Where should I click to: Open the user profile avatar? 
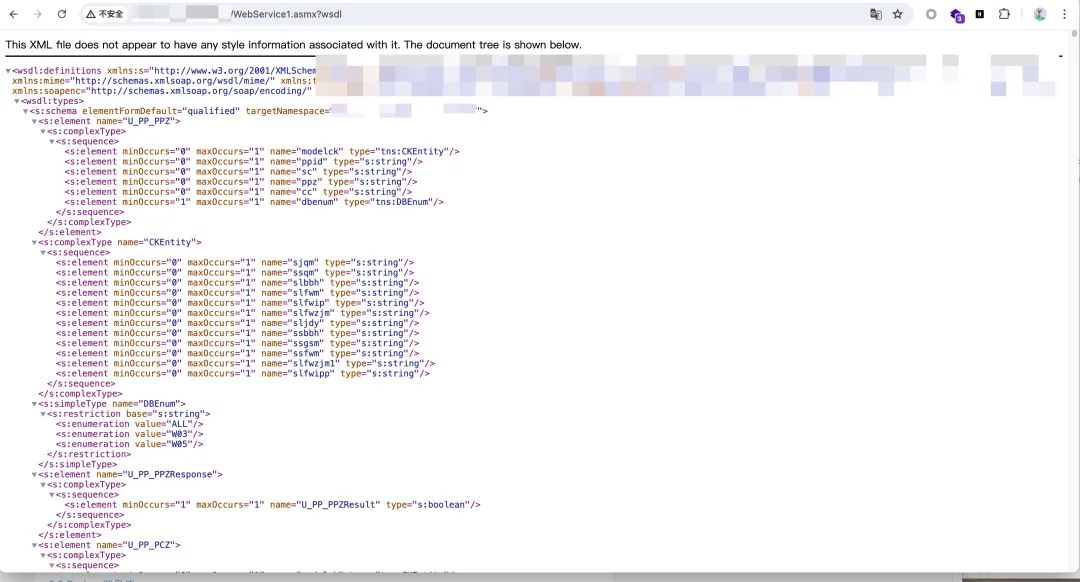1040,15
